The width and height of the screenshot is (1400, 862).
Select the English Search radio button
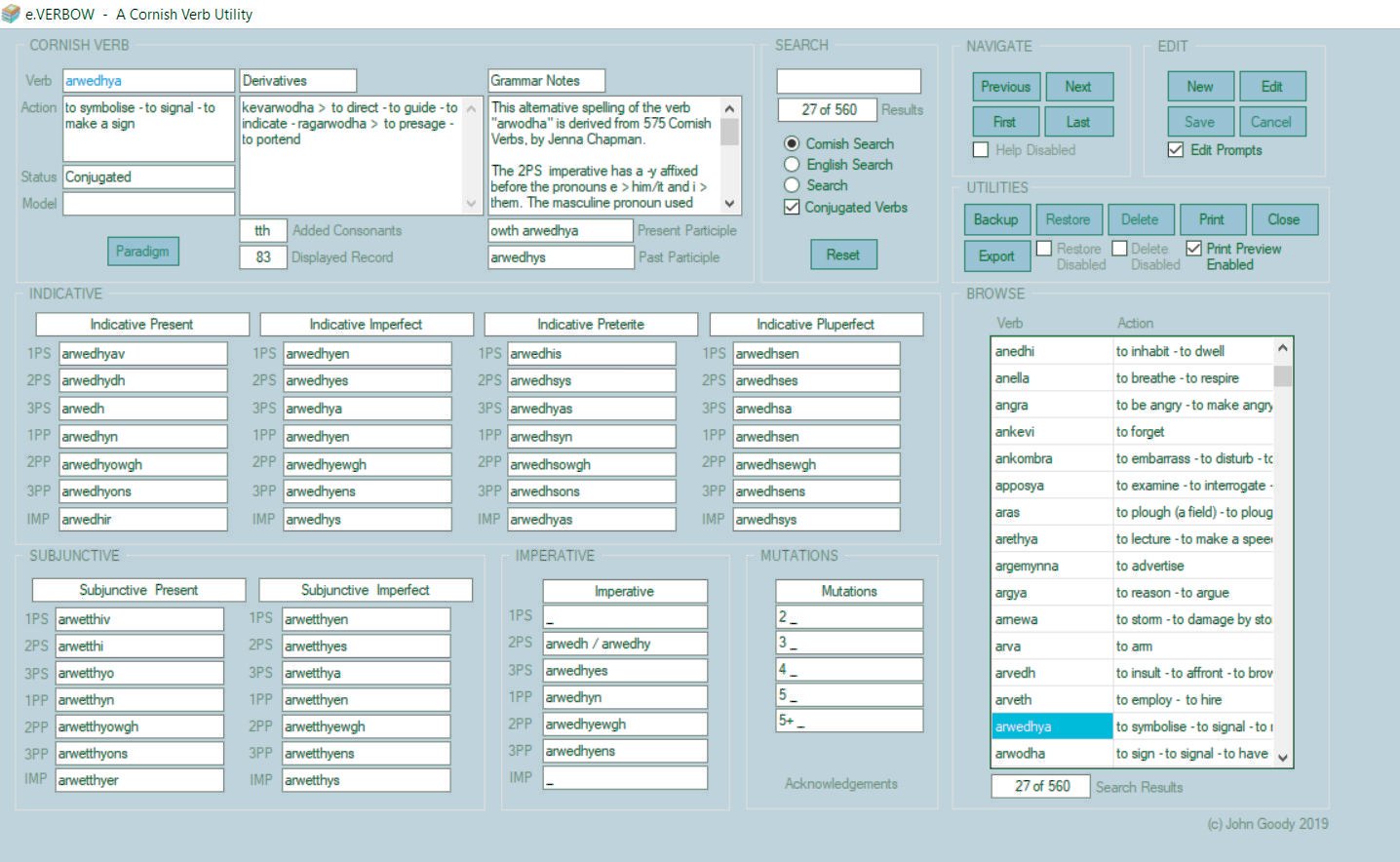(x=792, y=165)
